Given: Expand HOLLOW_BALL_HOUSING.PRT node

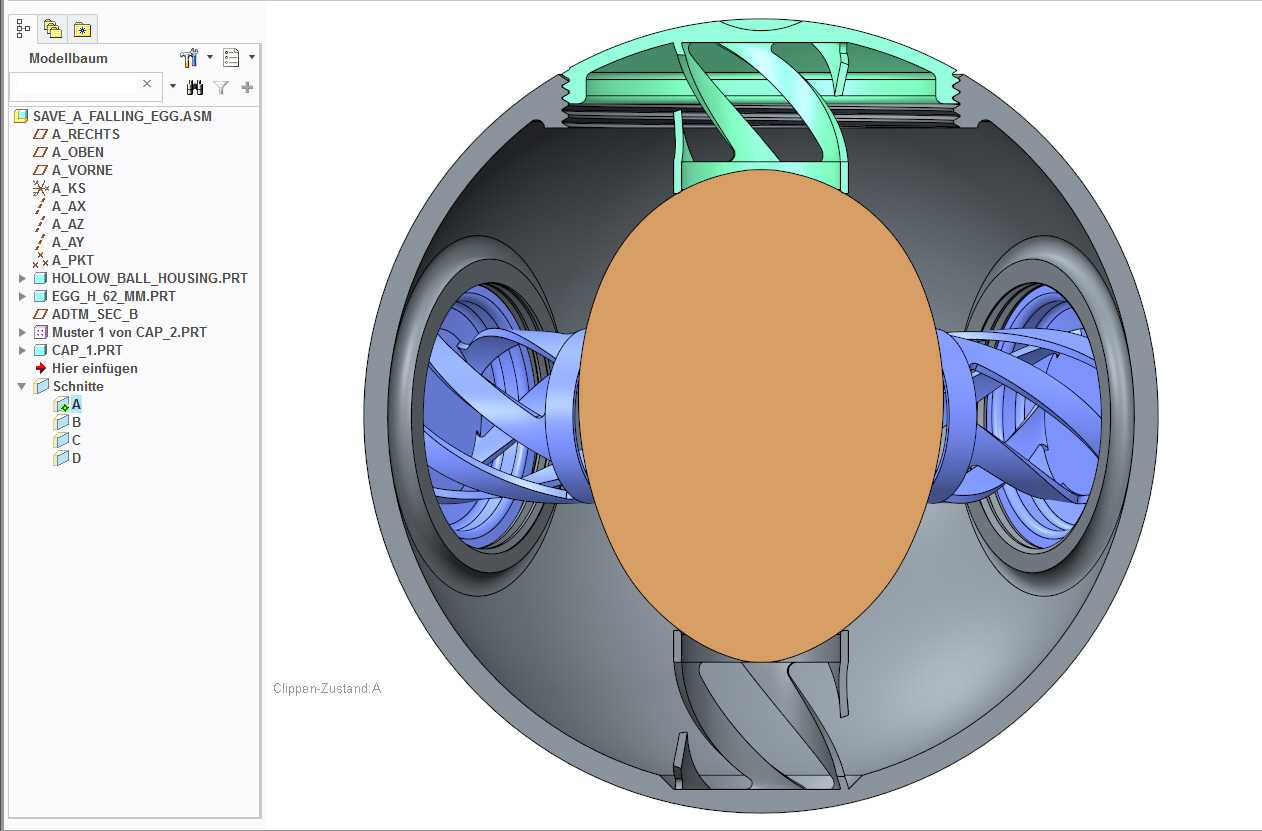Looking at the screenshot, I should (x=22, y=278).
